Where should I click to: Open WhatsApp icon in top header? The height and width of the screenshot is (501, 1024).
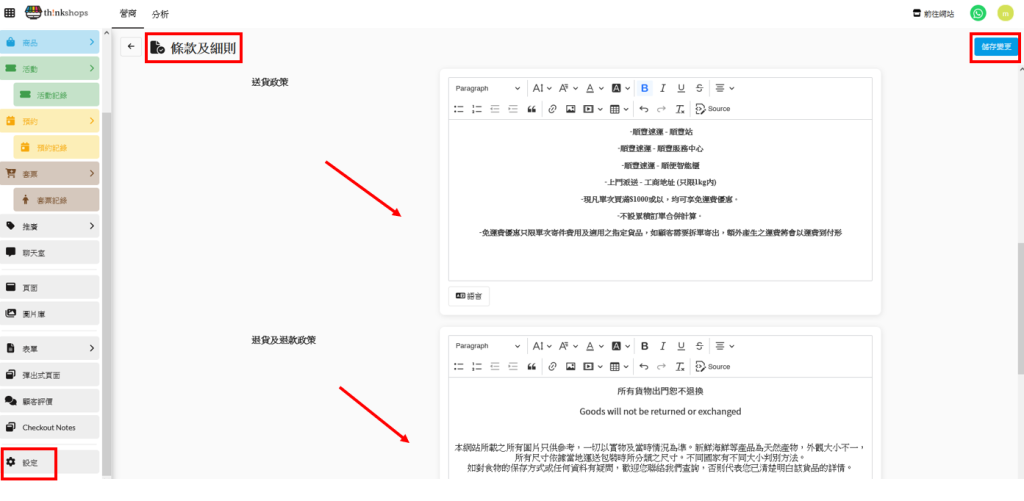pyautogui.click(x=977, y=14)
